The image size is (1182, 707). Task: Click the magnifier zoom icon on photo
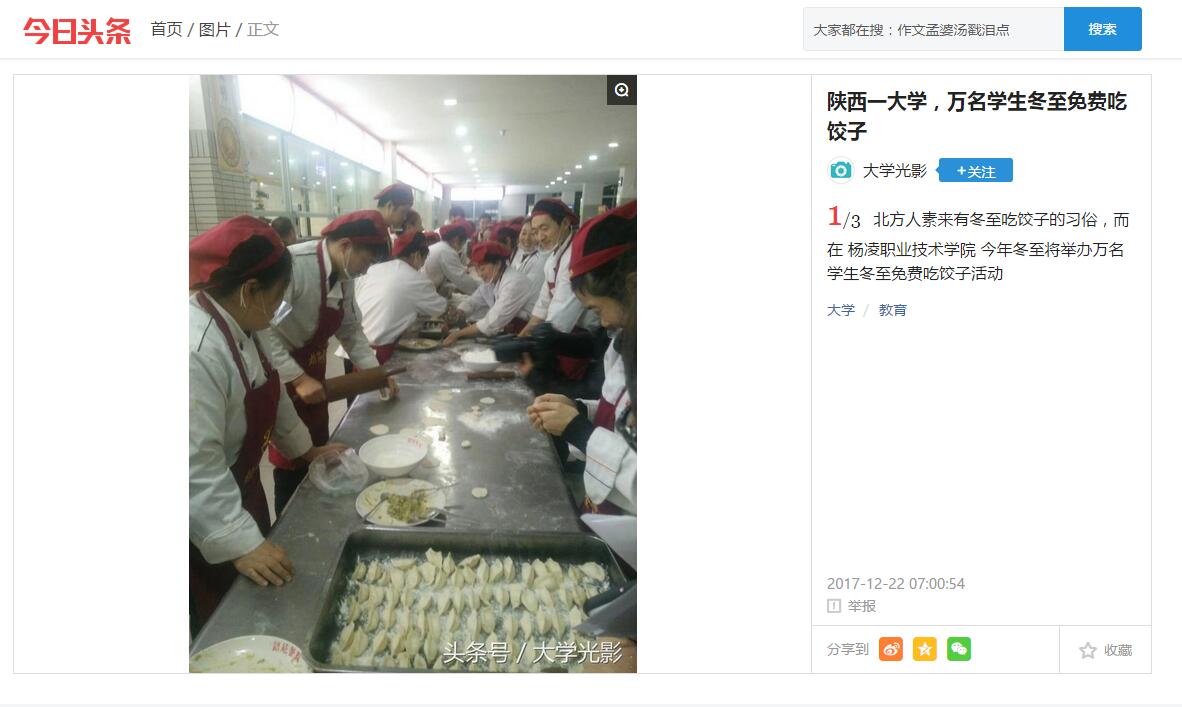tap(621, 90)
